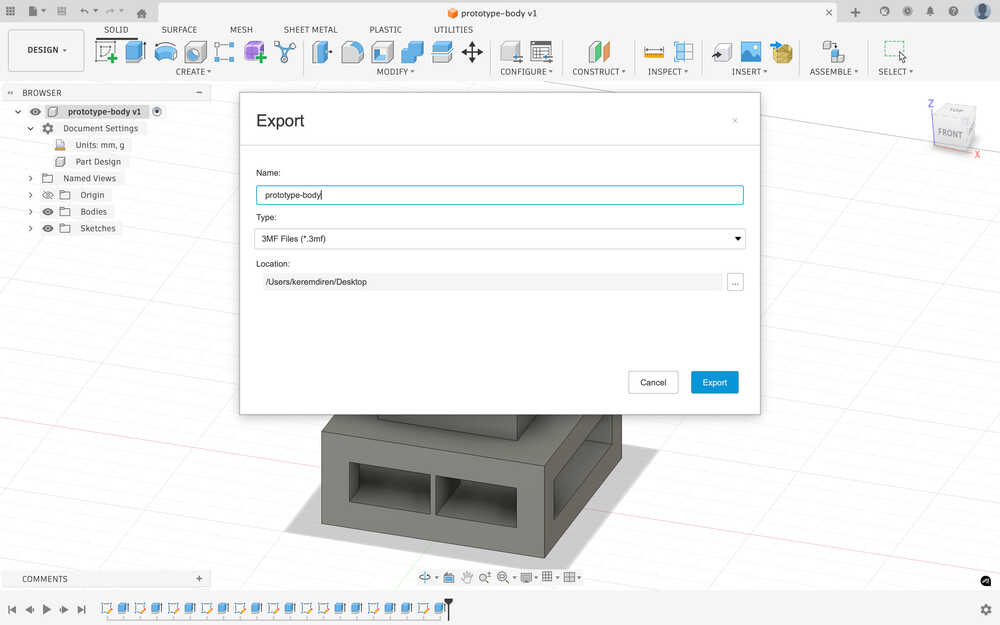The height and width of the screenshot is (625, 1000).
Task: Open the Orbit navigation tool
Action: [424, 578]
